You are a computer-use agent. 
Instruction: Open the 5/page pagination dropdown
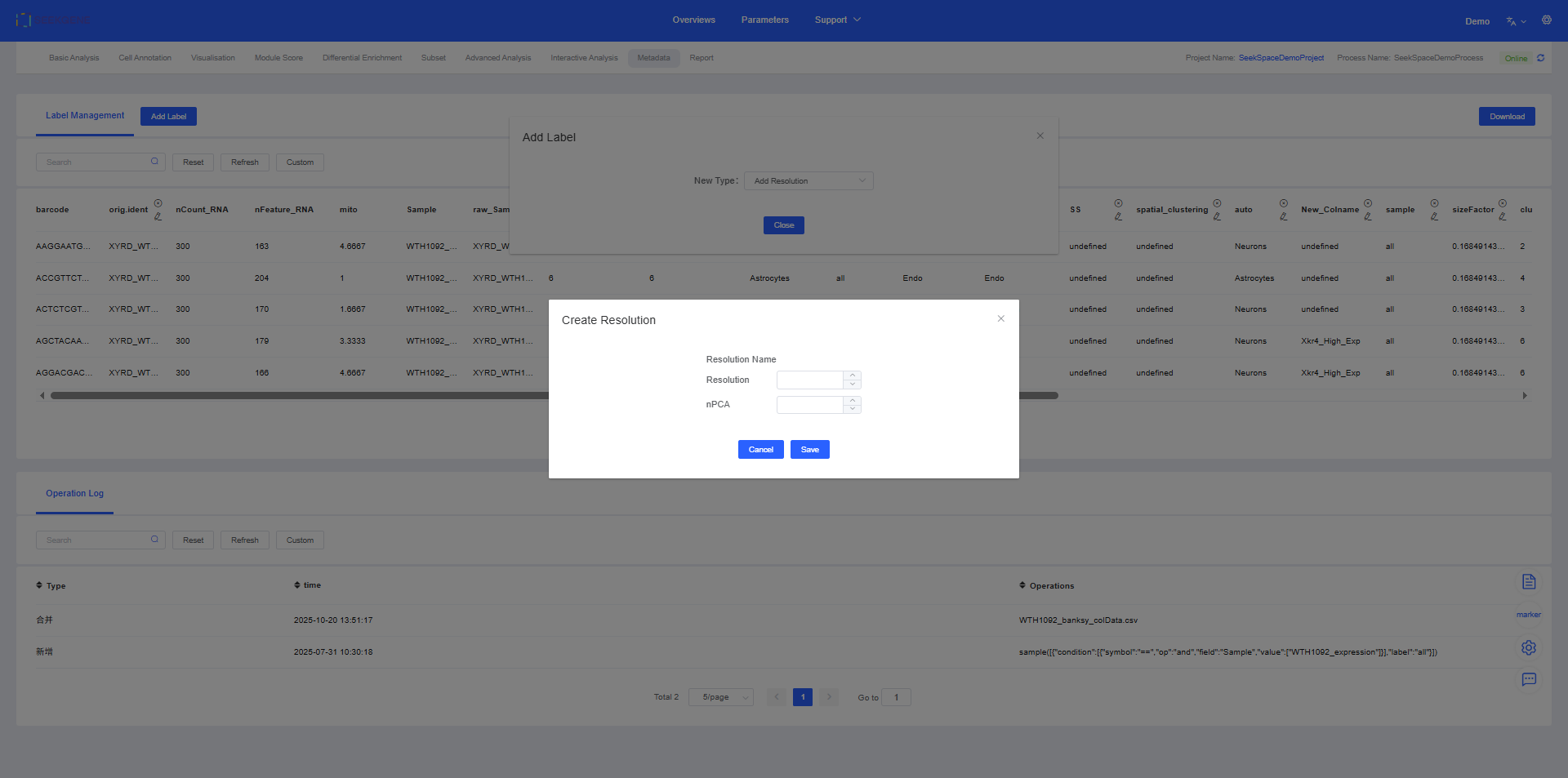pyautogui.click(x=720, y=697)
